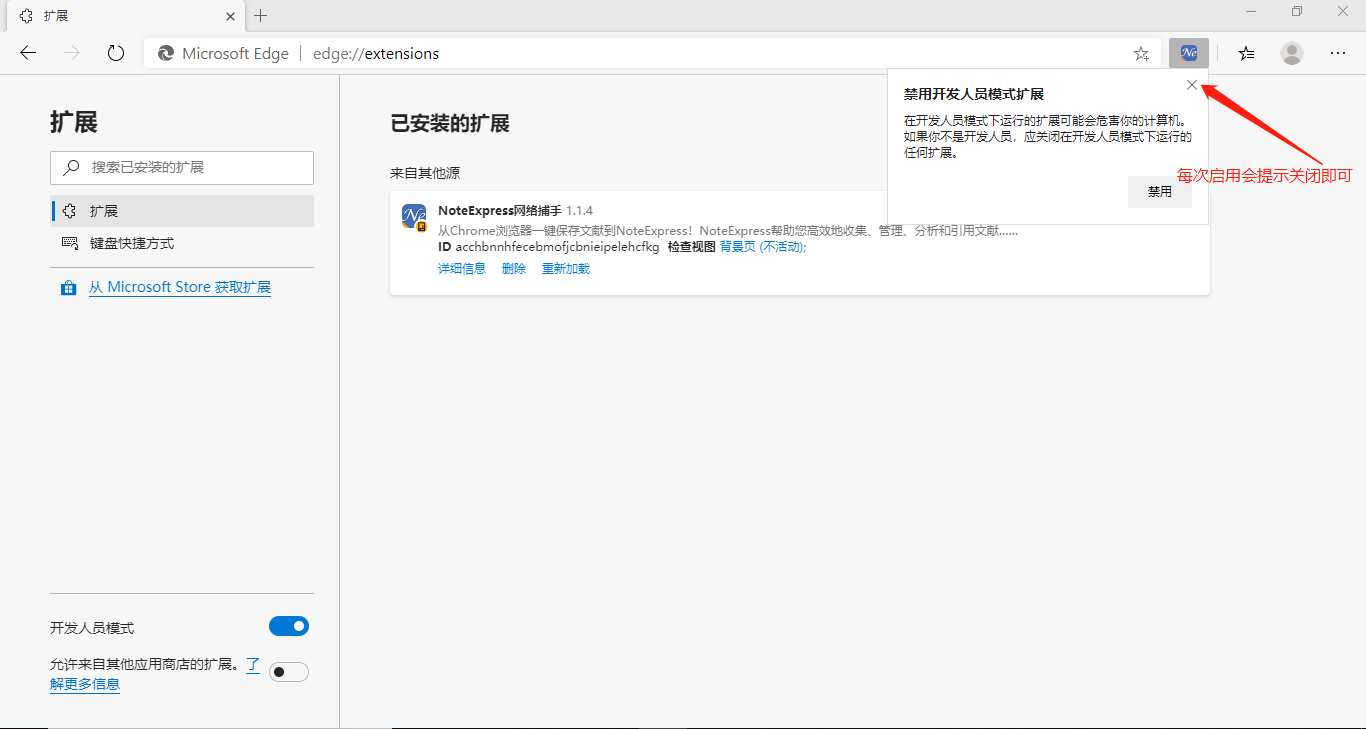Select the 扩展 sidebar item
1366x729 pixels.
pos(182,211)
